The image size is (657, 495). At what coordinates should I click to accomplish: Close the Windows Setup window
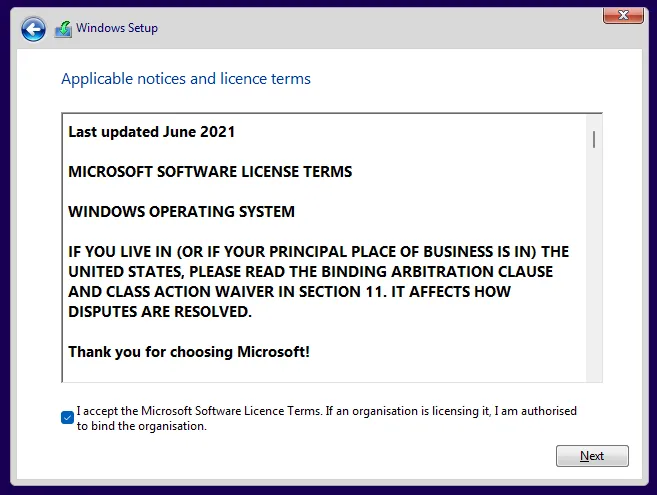623,14
